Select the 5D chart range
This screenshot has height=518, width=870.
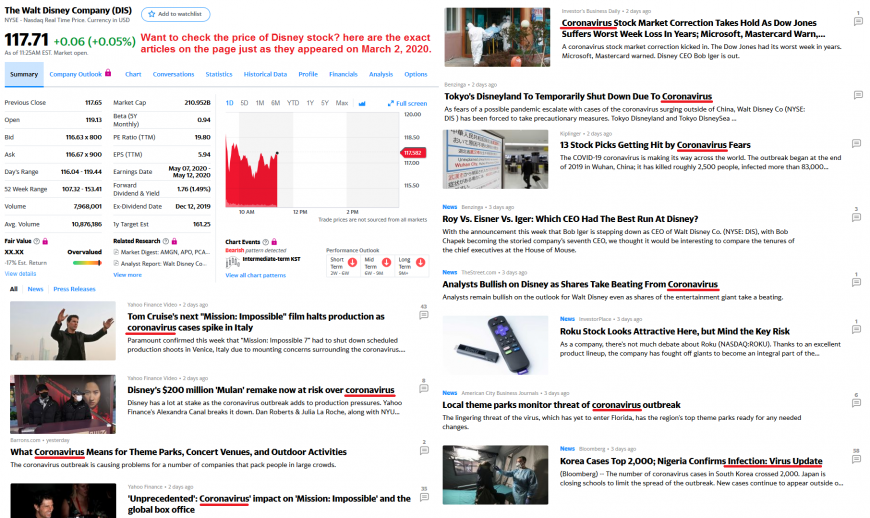click(244, 103)
